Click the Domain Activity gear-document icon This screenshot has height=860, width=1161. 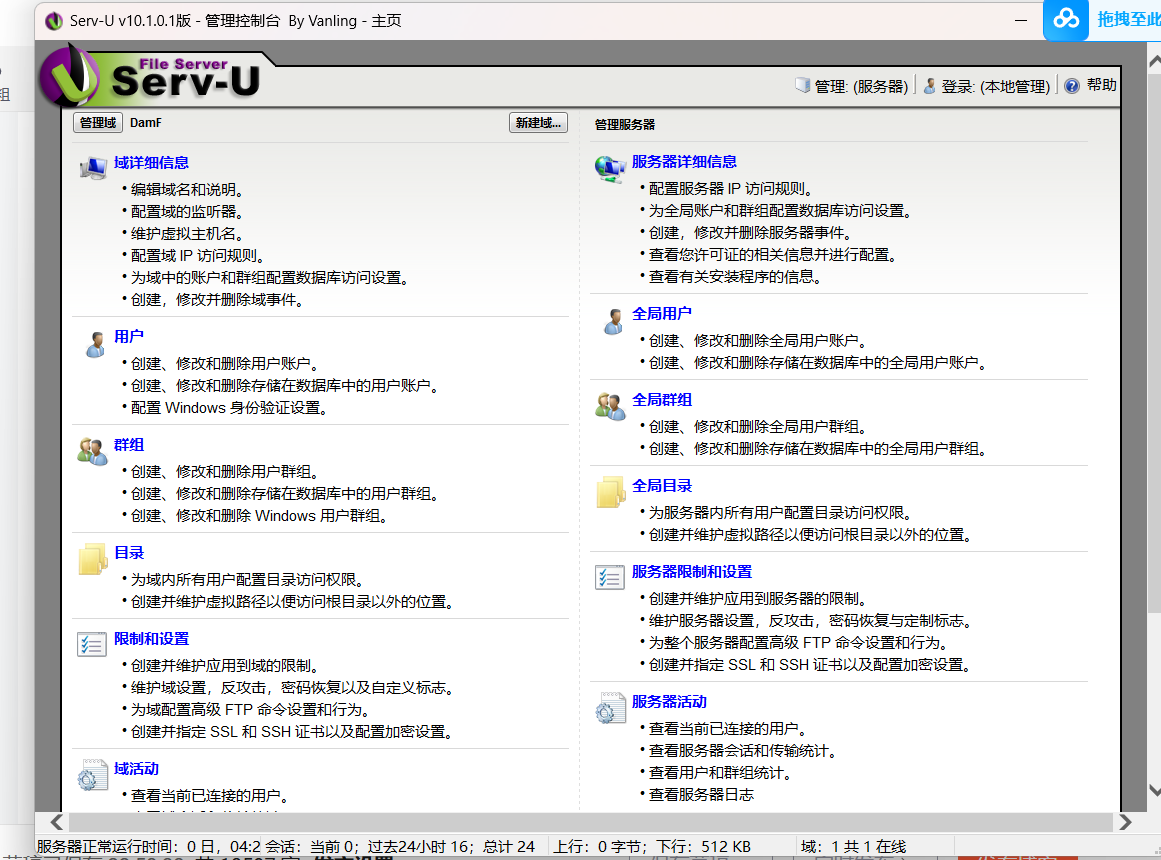click(x=93, y=776)
